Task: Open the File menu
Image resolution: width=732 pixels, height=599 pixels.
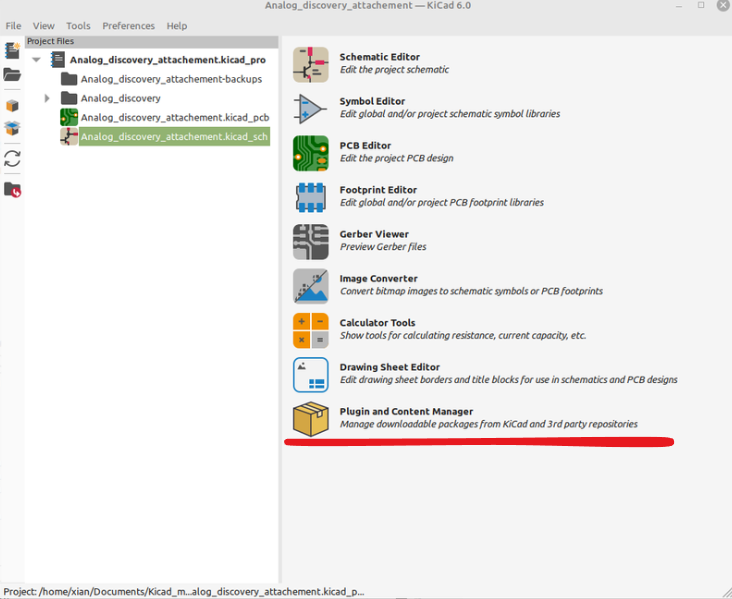Action: point(13,26)
